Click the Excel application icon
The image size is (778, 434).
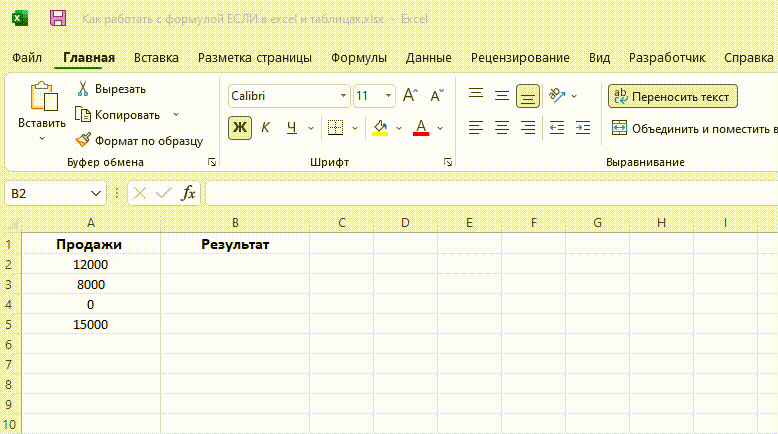point(19,18)
